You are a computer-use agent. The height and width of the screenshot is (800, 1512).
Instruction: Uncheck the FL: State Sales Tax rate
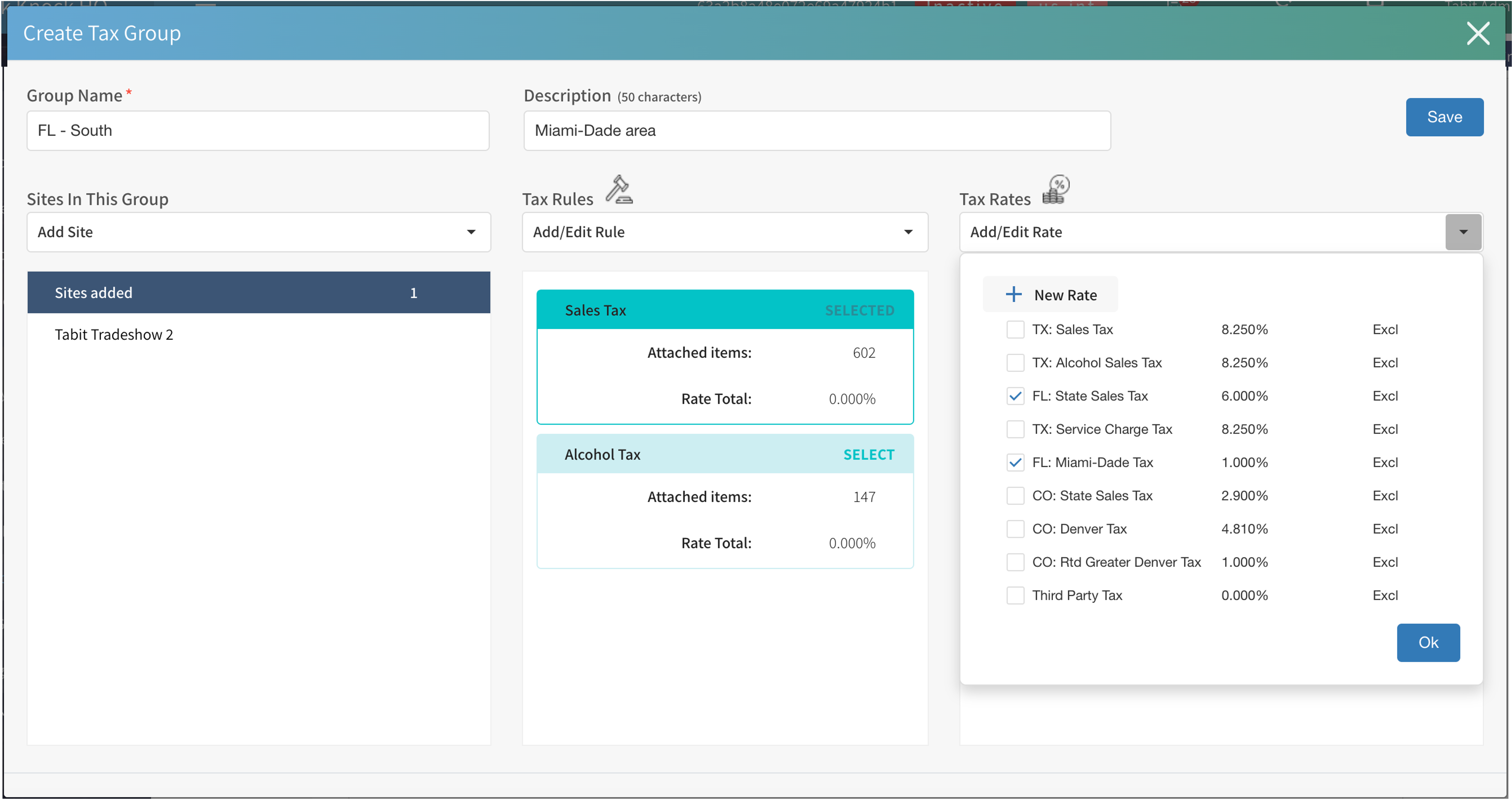pos(1015,397)
